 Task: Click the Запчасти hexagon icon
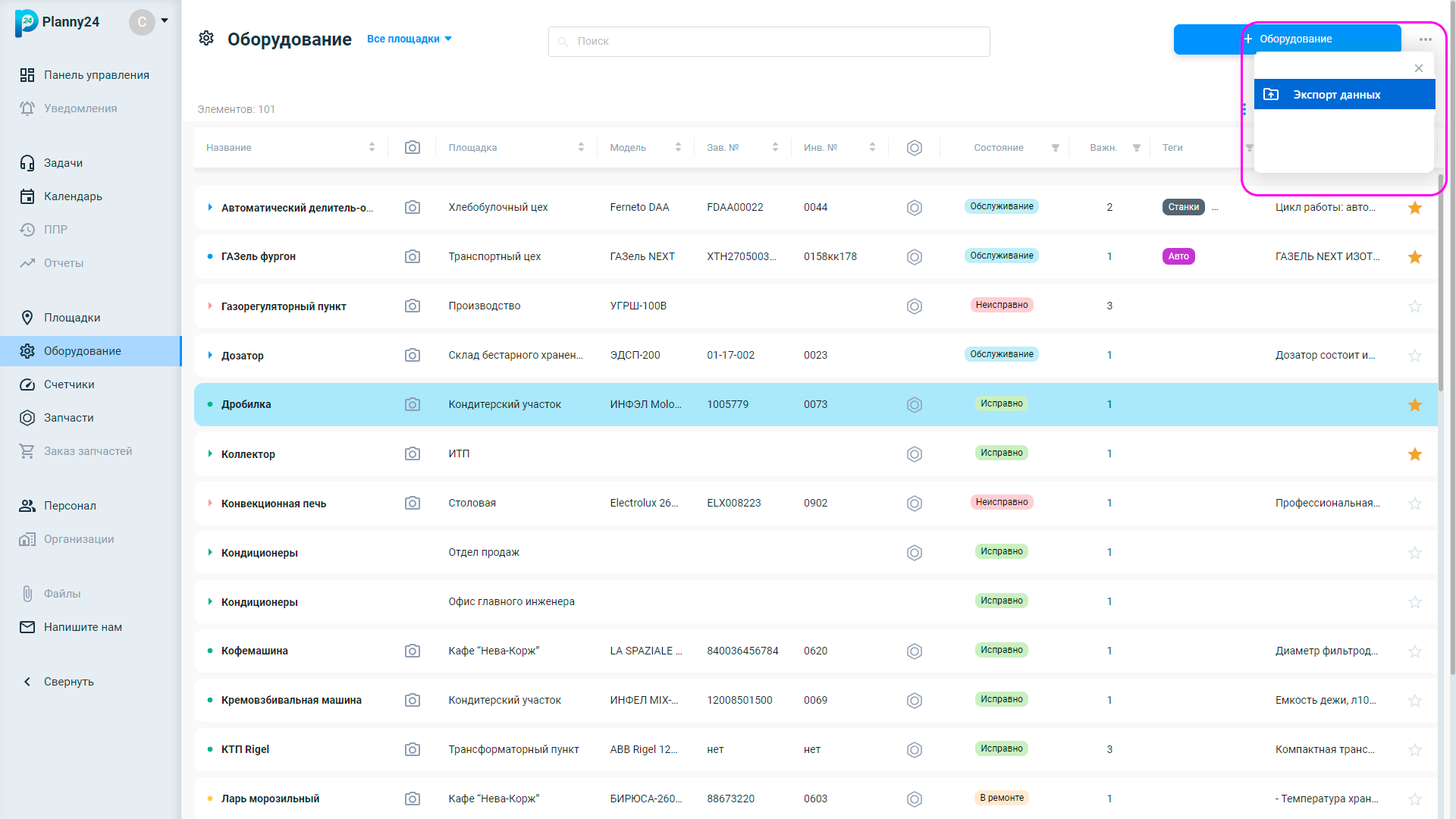pos(27,418)
